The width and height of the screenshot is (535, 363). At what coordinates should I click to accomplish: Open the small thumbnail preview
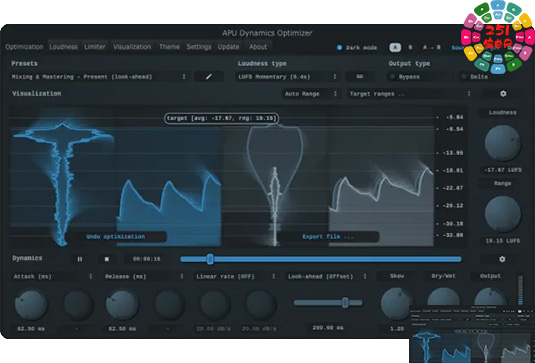[472, 334]
